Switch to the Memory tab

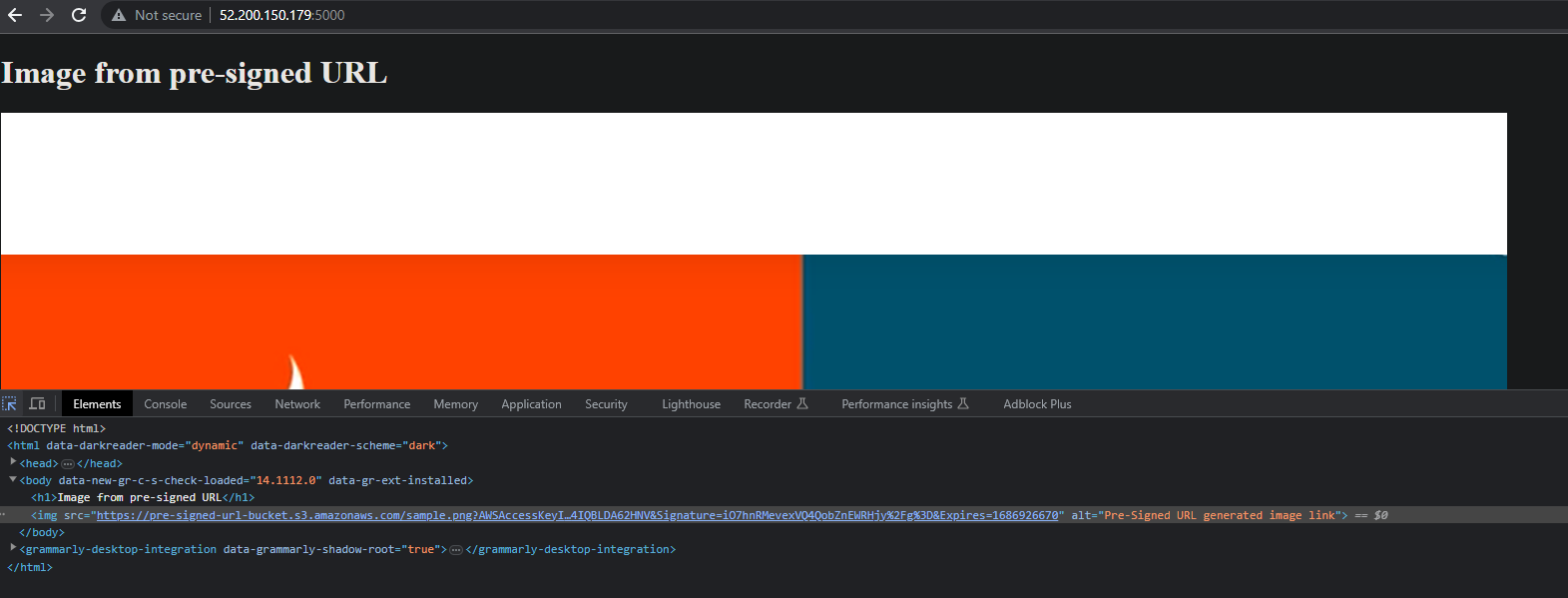point(456,404)
